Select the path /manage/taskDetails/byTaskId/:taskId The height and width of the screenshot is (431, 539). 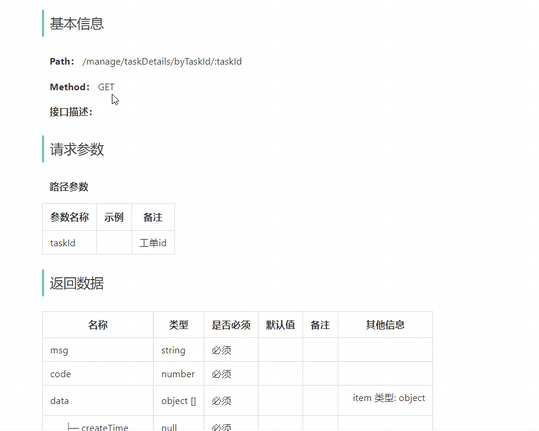coord(162,62)
